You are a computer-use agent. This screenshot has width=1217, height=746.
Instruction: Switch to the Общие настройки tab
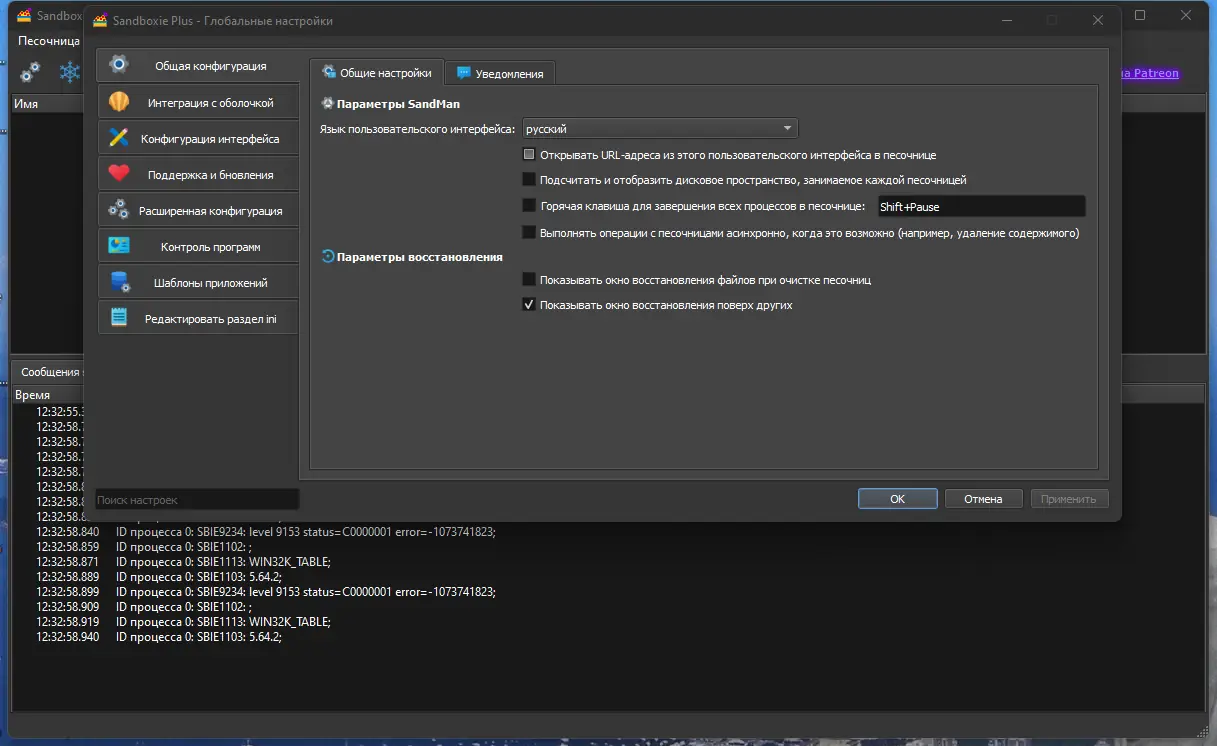(x=377, y=73)
